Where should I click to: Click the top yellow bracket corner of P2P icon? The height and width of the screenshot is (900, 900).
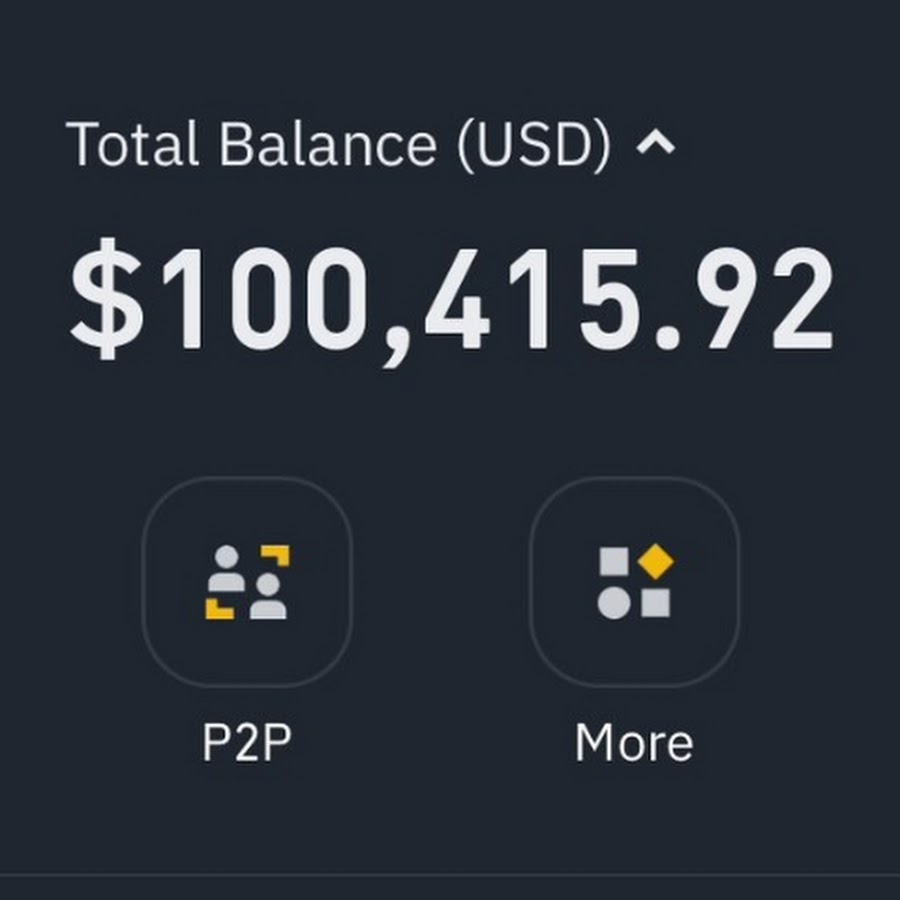(276, 556)
